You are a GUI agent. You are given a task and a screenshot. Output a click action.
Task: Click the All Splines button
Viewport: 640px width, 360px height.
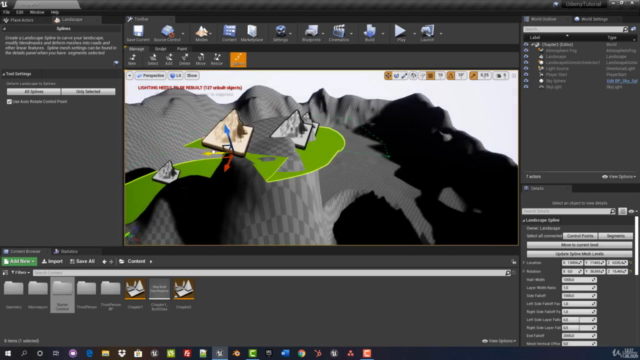33,92
